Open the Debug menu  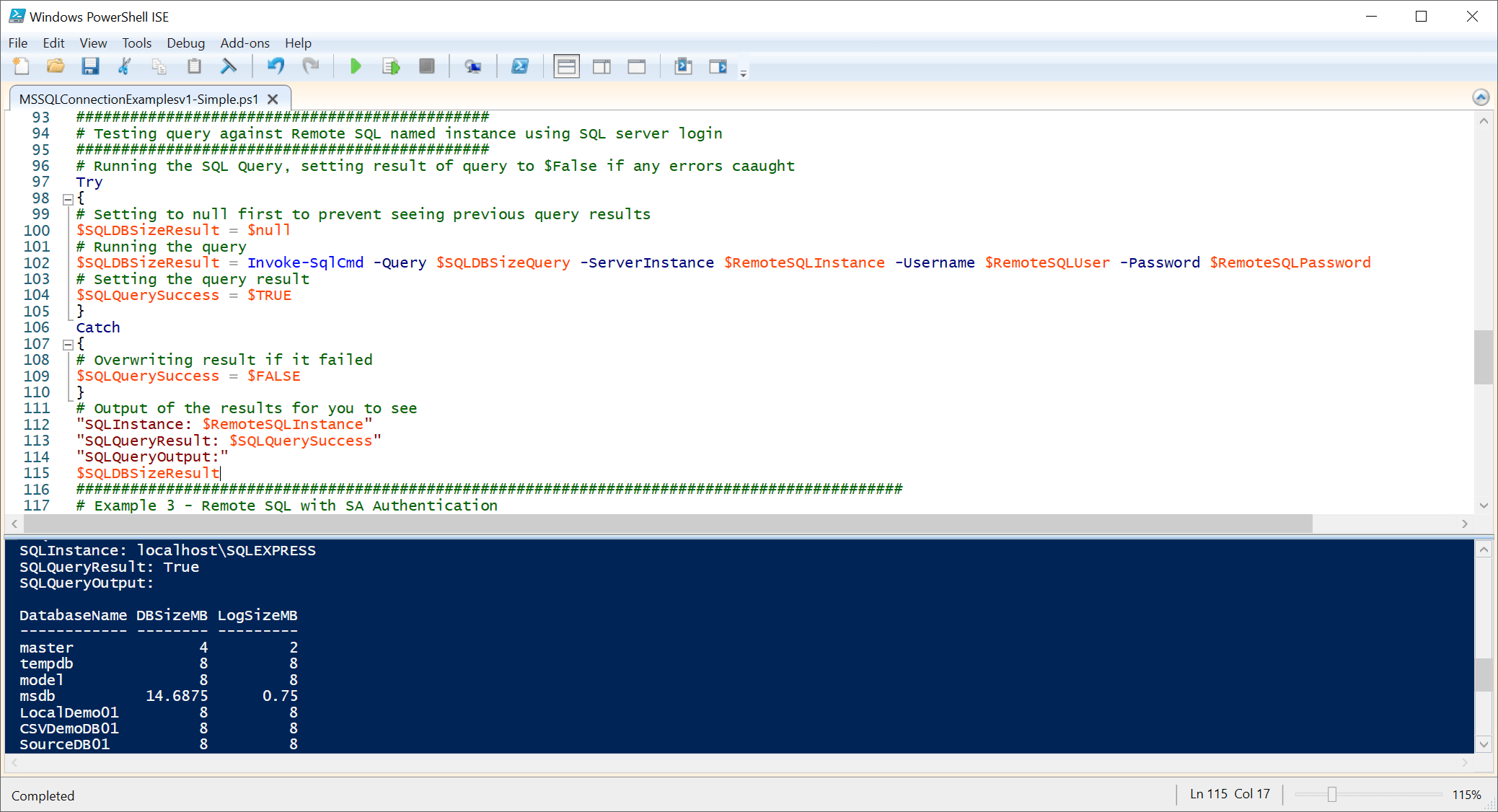coord(185,43)
